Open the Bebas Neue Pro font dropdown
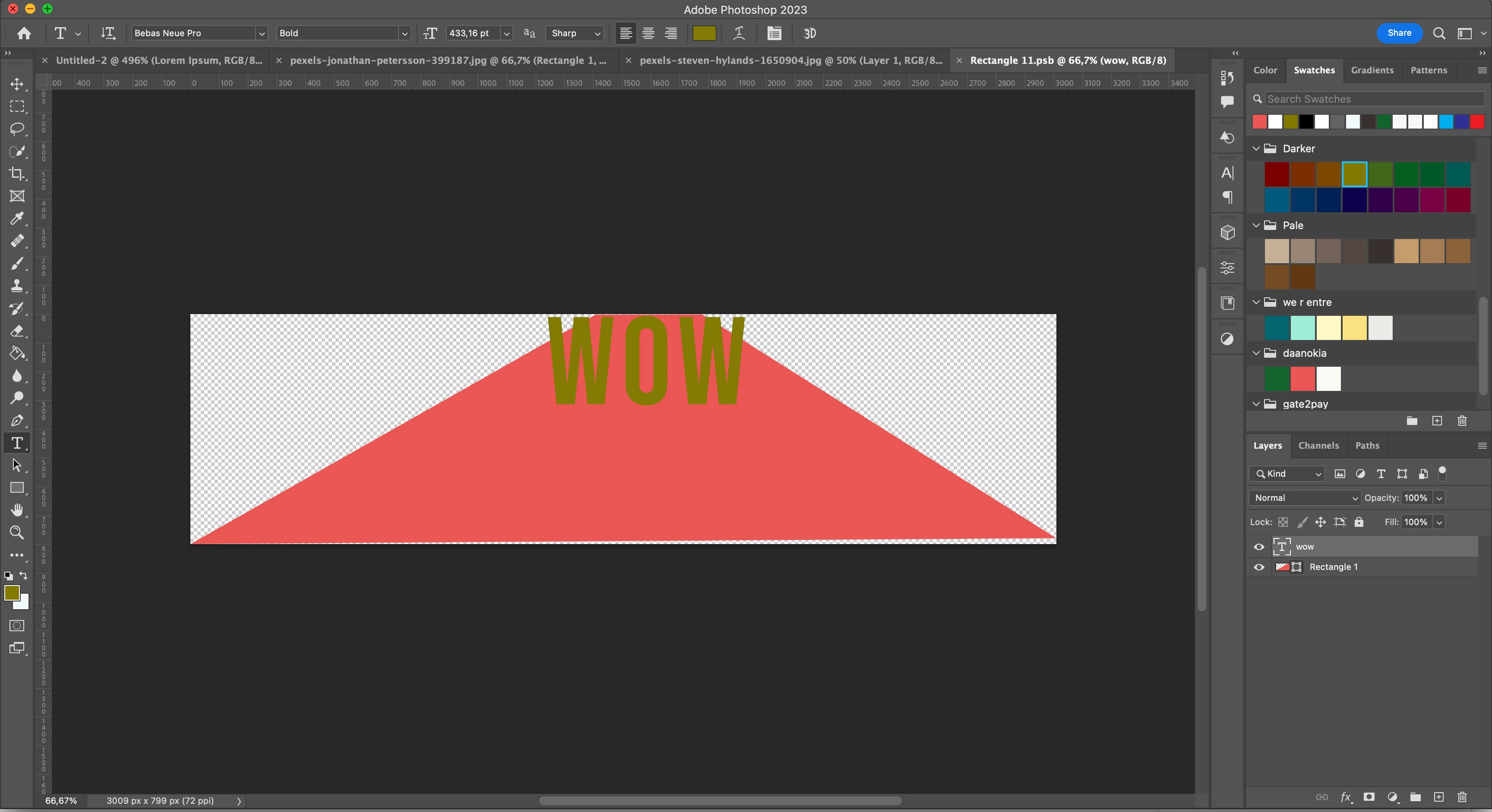Viewport: 1492px width, 812px height. point(261,34)
